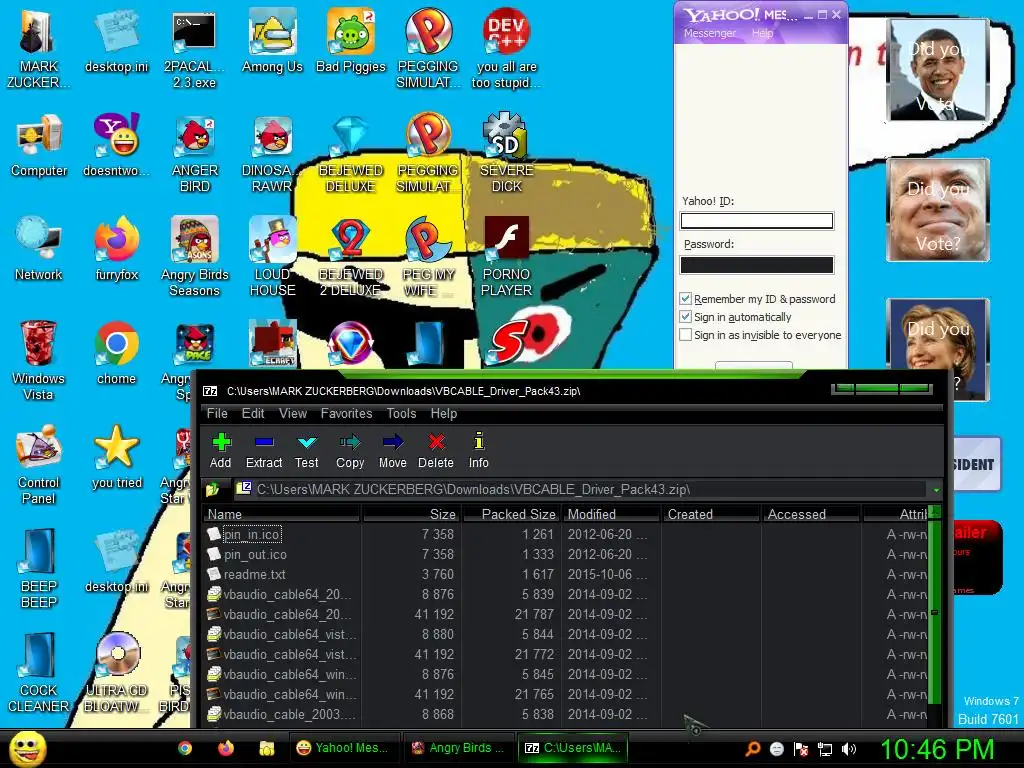1024x768 pixels.
Task: Switch to Angry Birds taskbar button
Action: 457,748
